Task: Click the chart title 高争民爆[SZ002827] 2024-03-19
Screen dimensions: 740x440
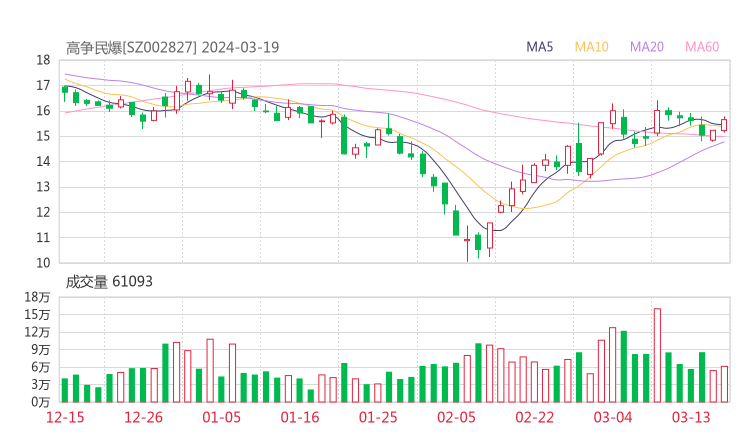Action: (172, 47)
